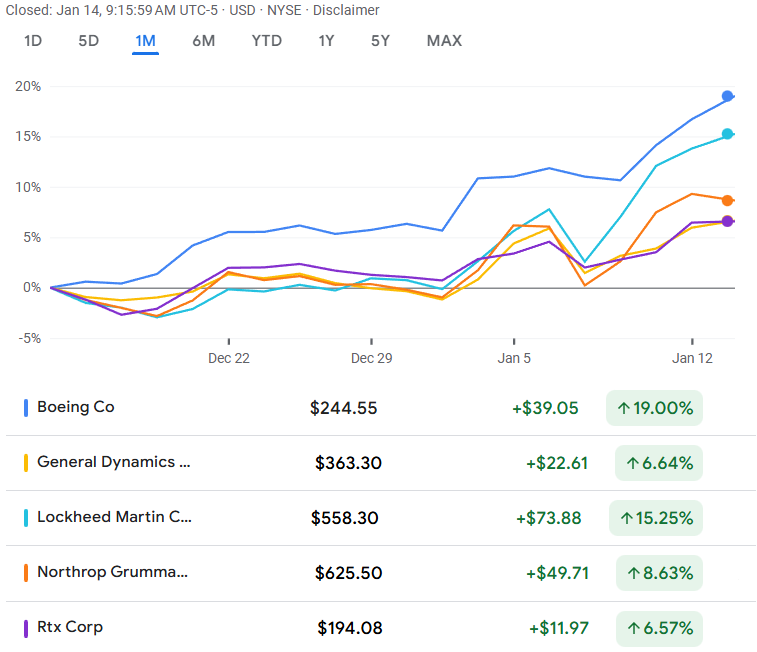The image size is (757, 652).
Task: Click Boeing's blue color marker
Action: coord(26,408)
